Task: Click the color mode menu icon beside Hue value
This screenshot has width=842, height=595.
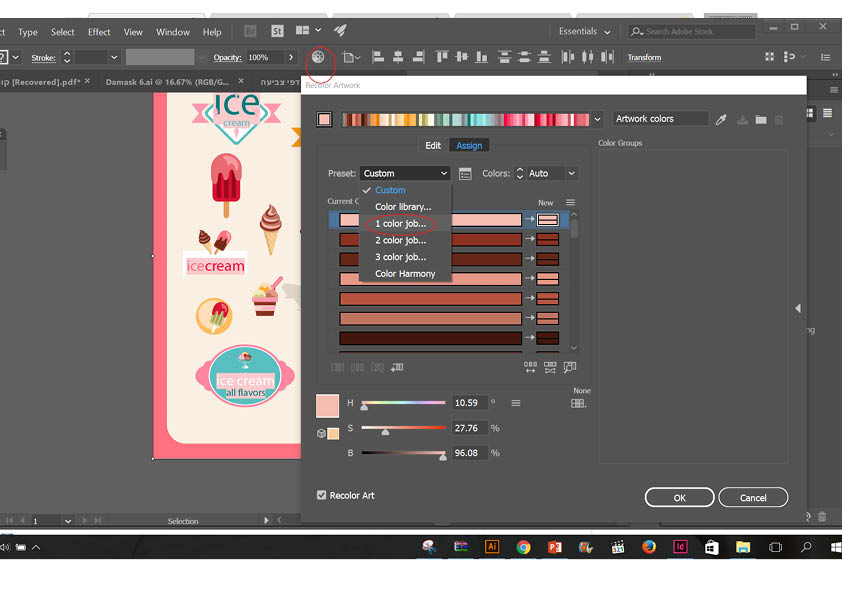Action: point(516,403)
